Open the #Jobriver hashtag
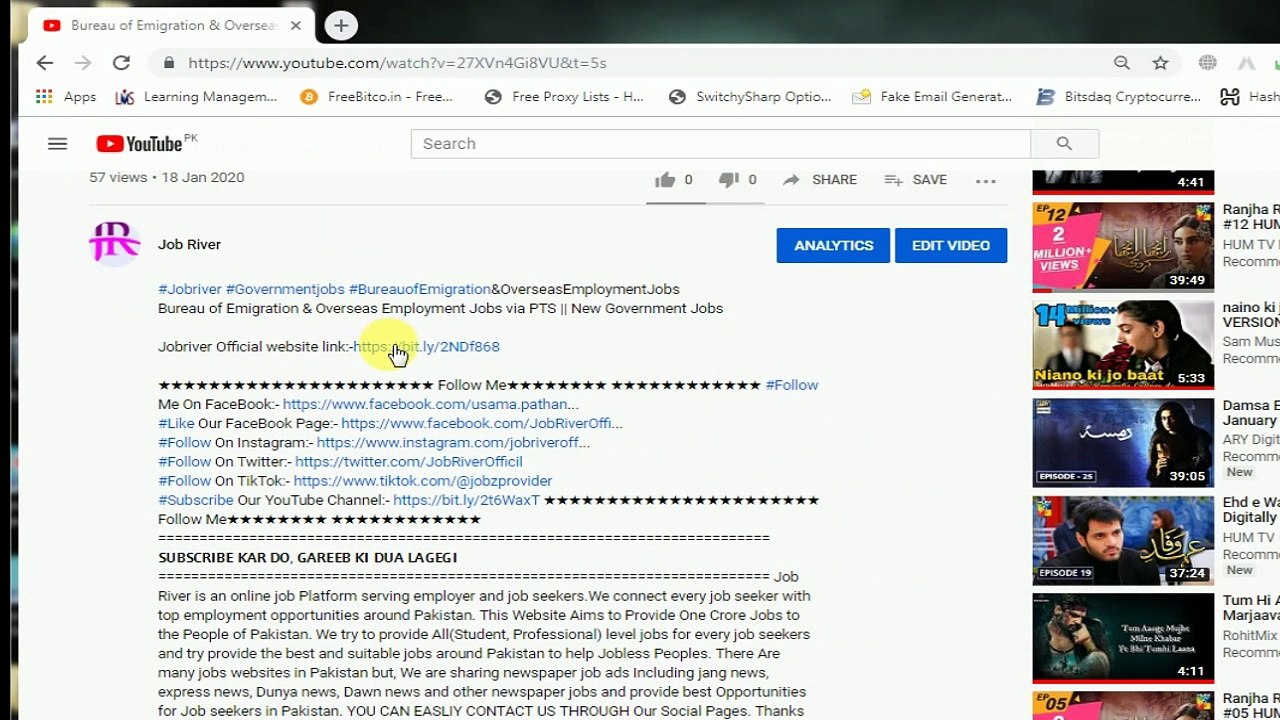The width and height of the screenshot is (1280, 720). (x=190, y=289)
